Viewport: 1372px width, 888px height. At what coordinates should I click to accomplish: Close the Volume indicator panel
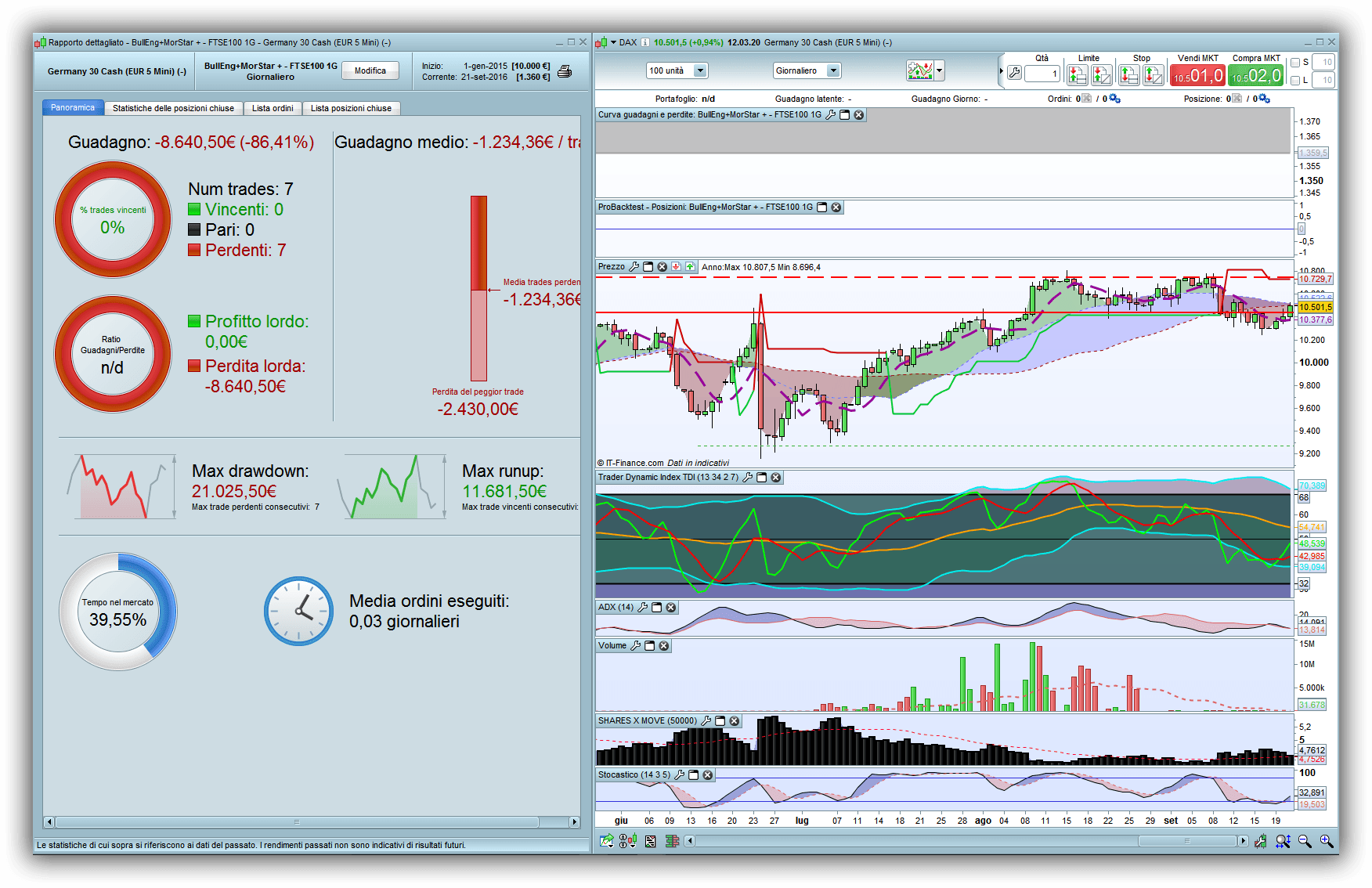pos(664,646)
